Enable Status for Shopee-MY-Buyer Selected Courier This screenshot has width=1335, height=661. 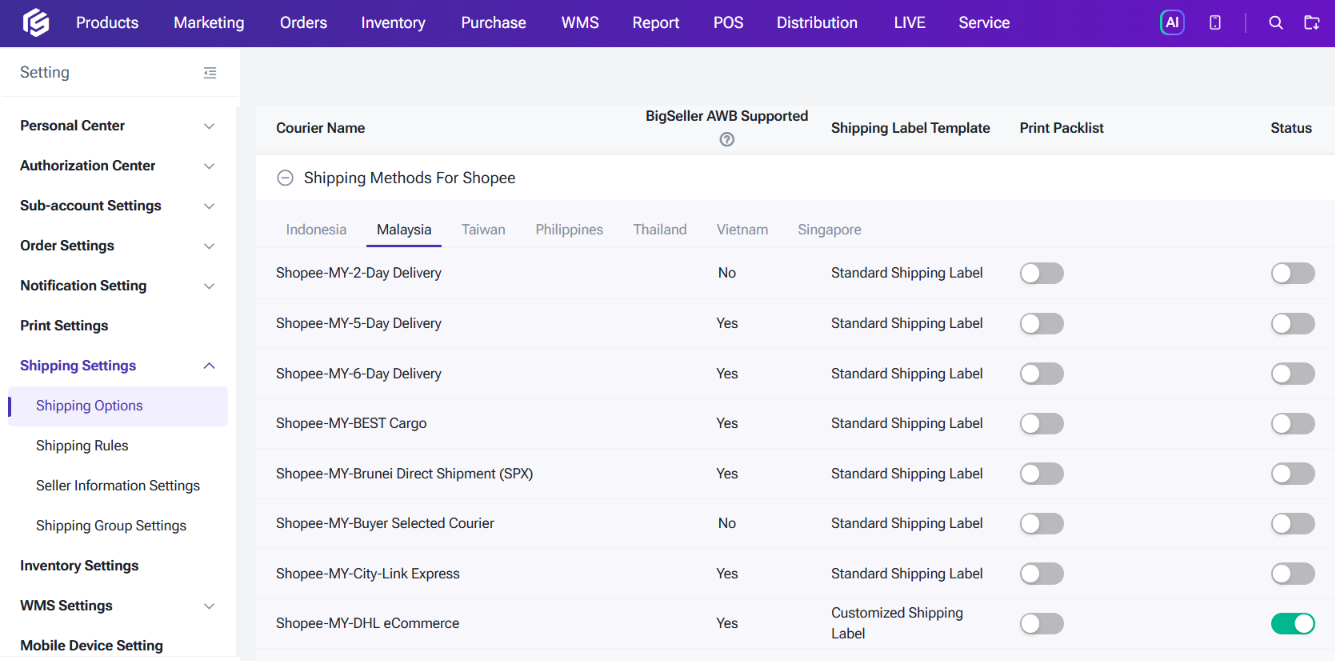1293,523
